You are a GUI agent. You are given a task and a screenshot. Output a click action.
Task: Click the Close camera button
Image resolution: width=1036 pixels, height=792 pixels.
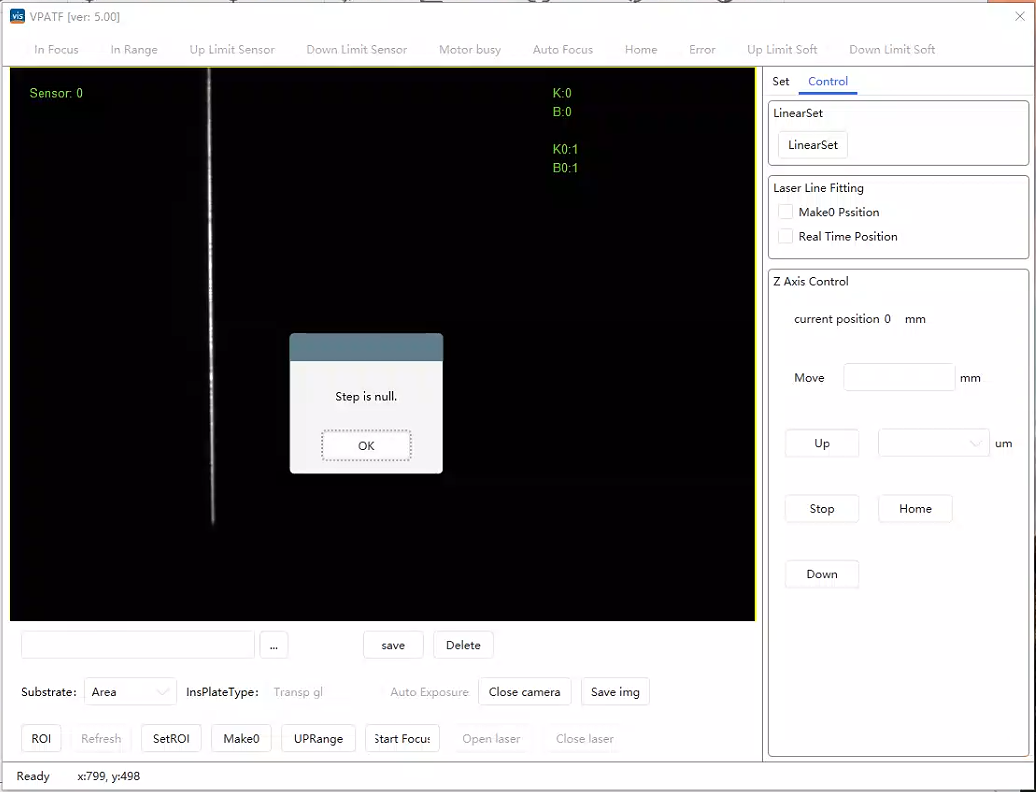tap(525, 692)
